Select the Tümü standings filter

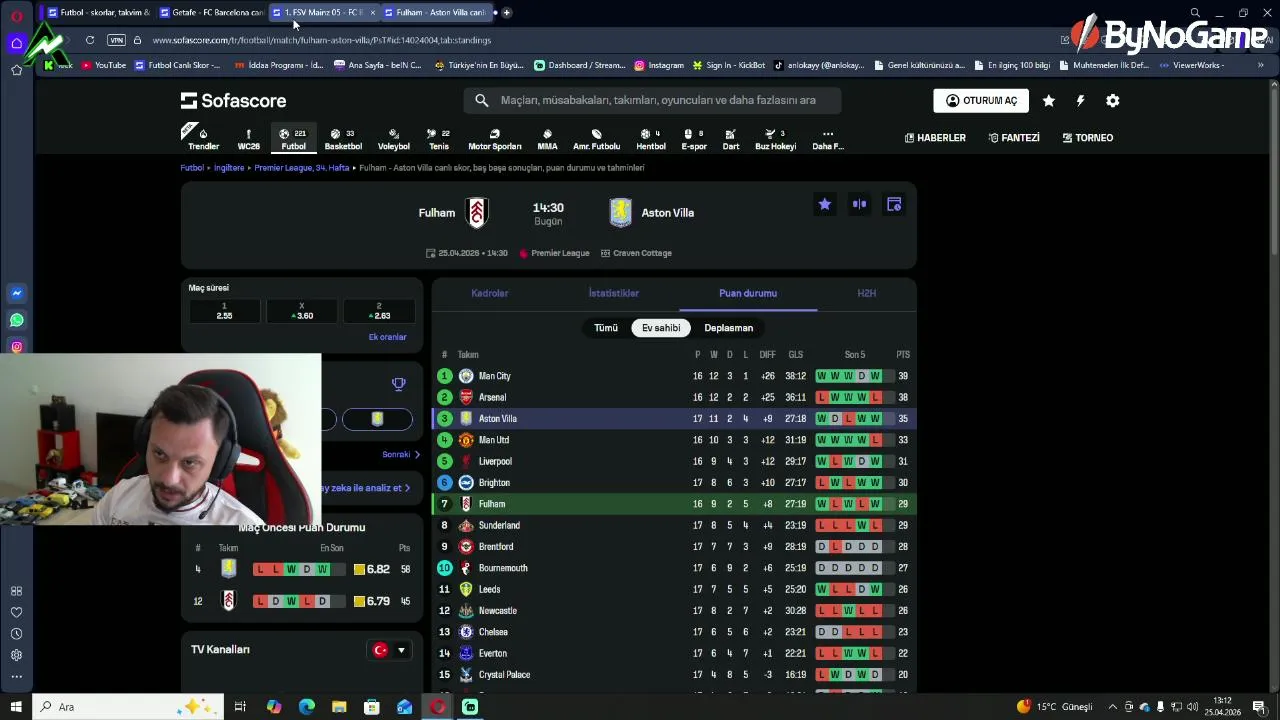(606, 328)
